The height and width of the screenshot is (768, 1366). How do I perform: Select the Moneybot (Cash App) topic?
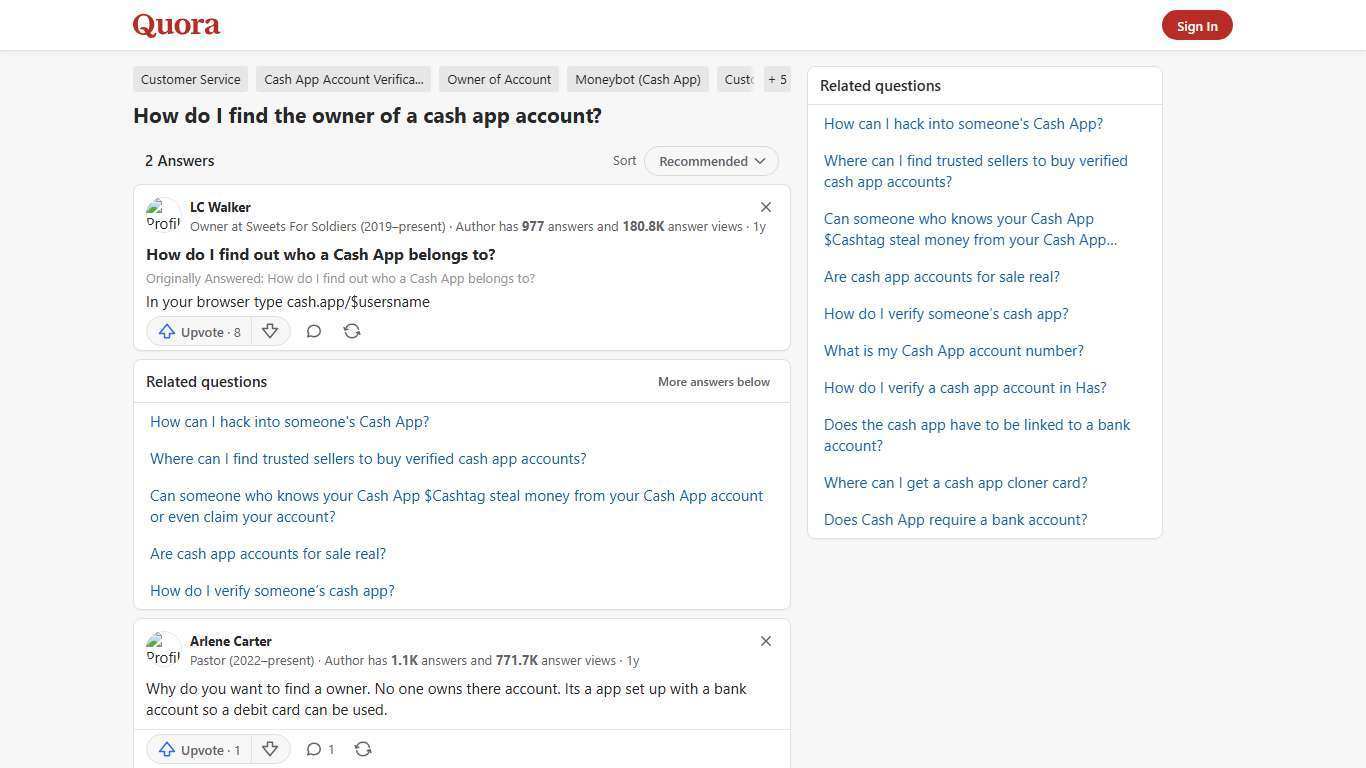click(x=637, y=79)
